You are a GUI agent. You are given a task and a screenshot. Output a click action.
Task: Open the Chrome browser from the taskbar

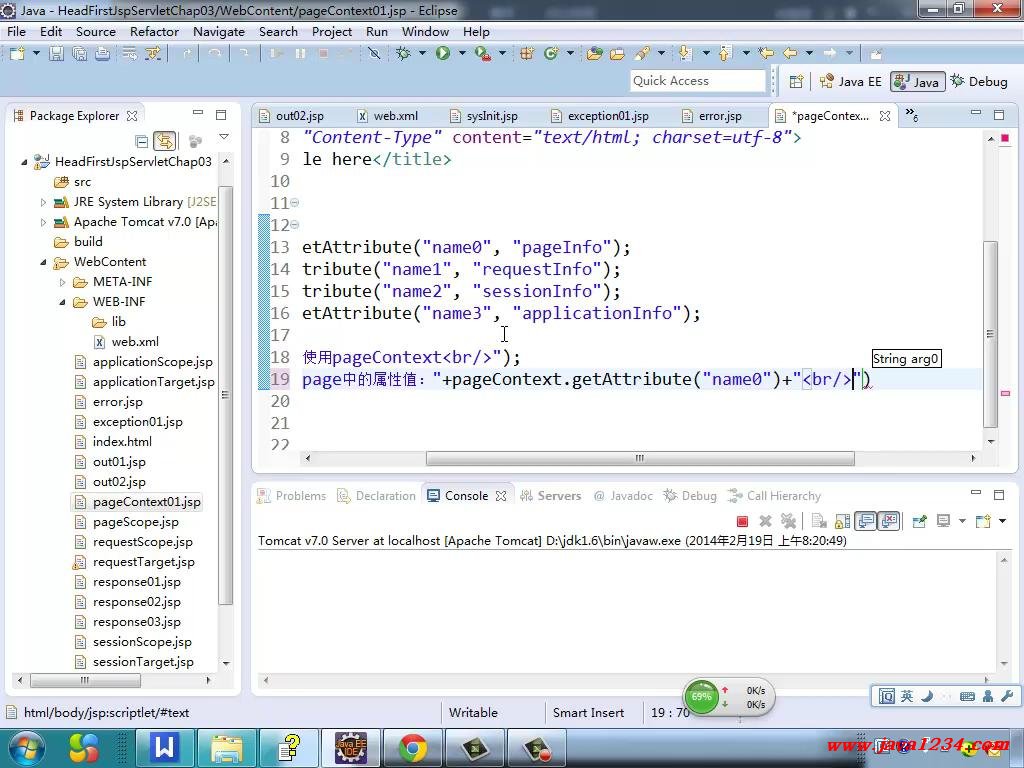[412, 747]
